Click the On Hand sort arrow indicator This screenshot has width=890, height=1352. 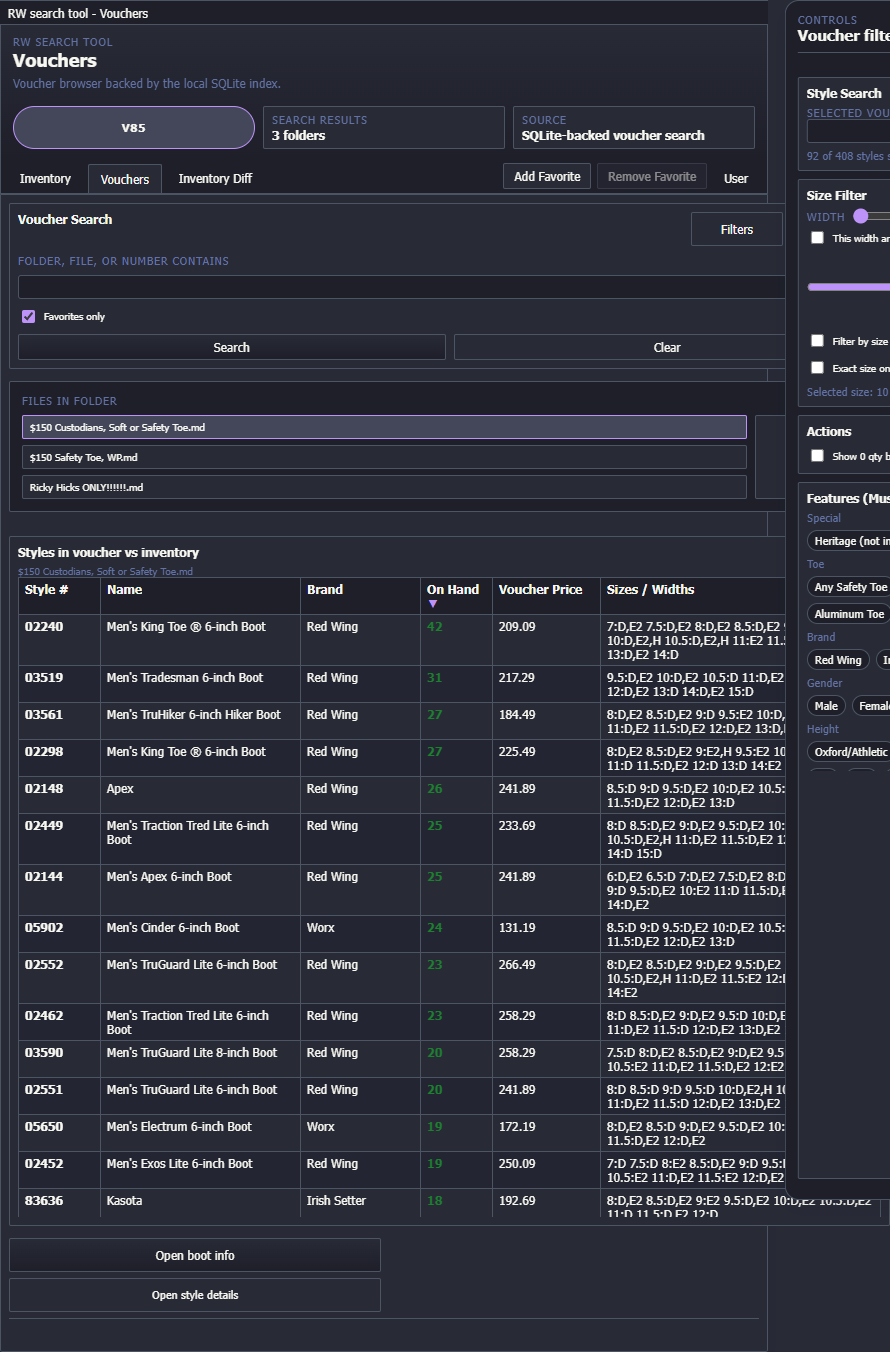click(433, 604)
